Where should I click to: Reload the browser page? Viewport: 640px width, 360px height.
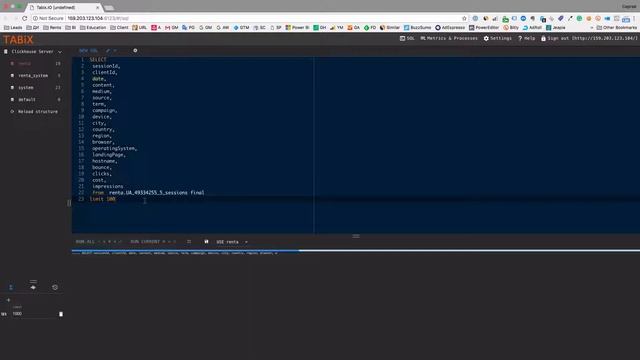click(24, 18)
